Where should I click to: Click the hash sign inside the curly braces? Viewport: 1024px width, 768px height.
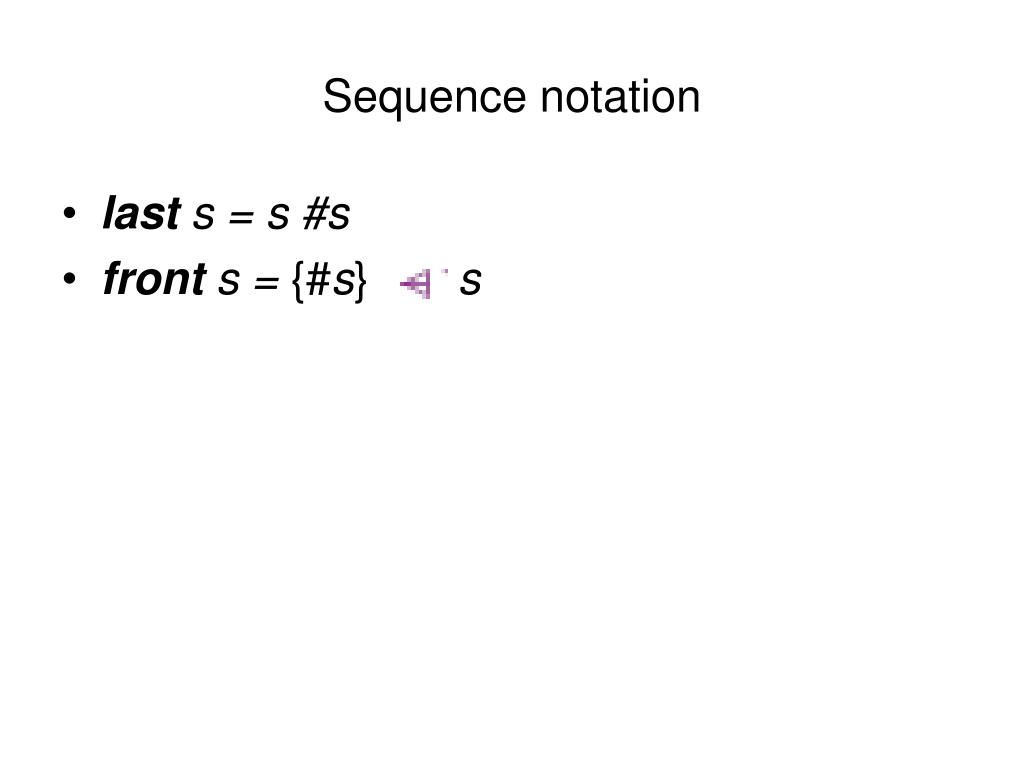(x=319, y=280)
